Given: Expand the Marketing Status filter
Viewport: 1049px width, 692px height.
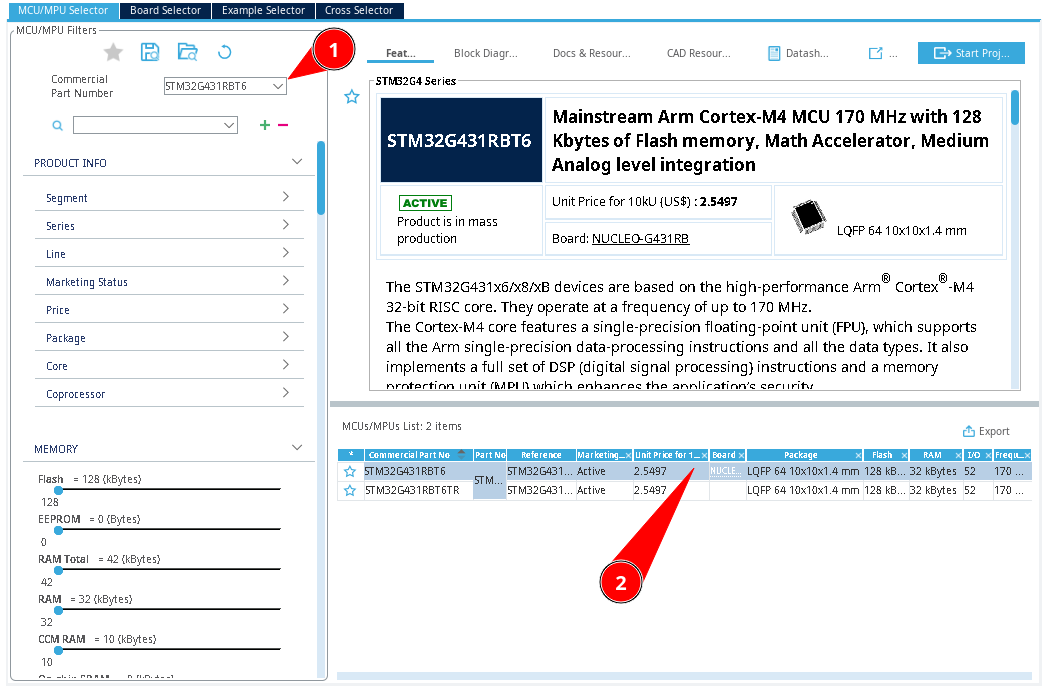Looking at the screenshot, I should pos(286,281).
